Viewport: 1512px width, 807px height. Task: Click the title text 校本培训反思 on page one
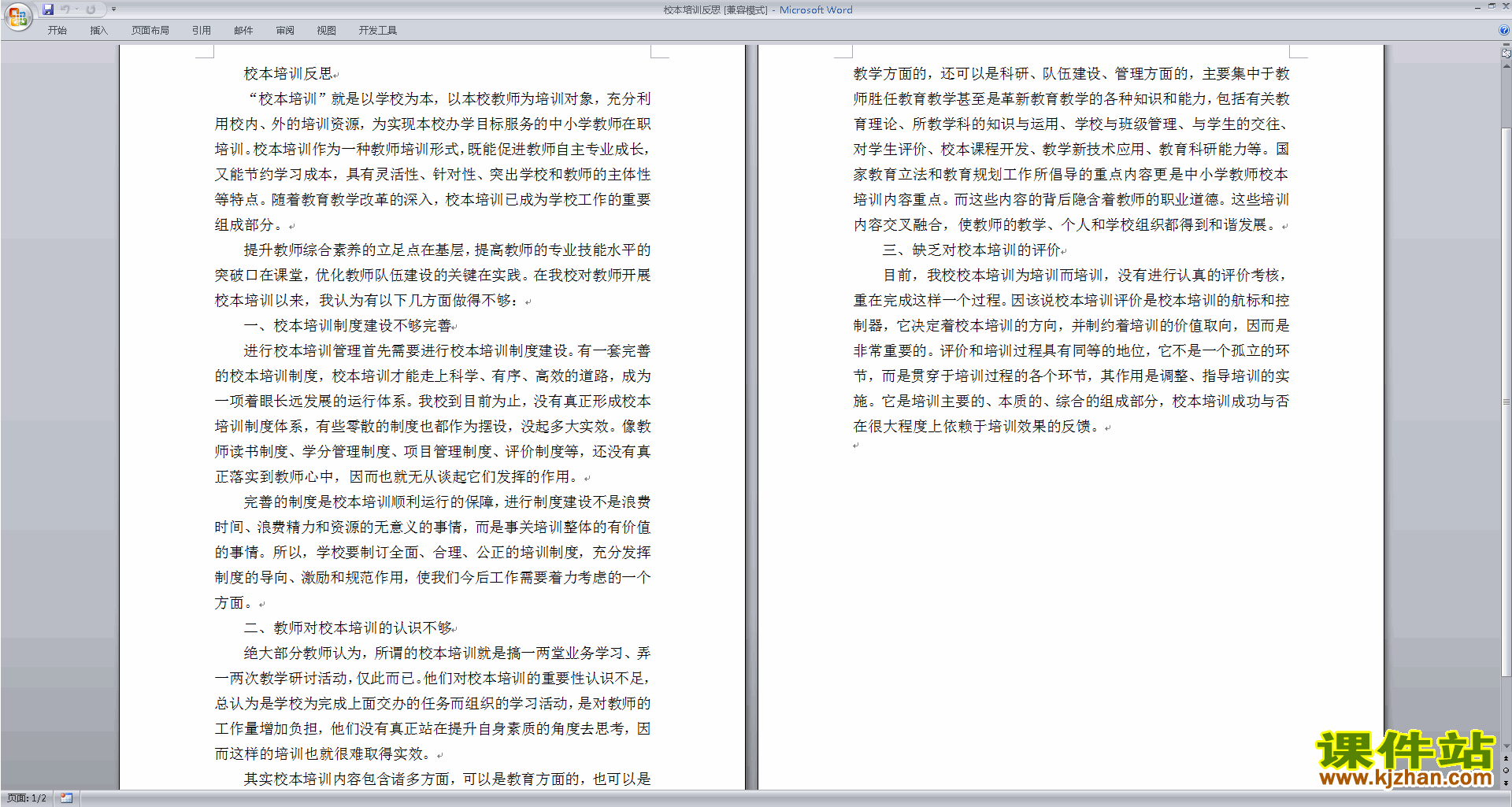pyautogui.click(x=288, y=74)
